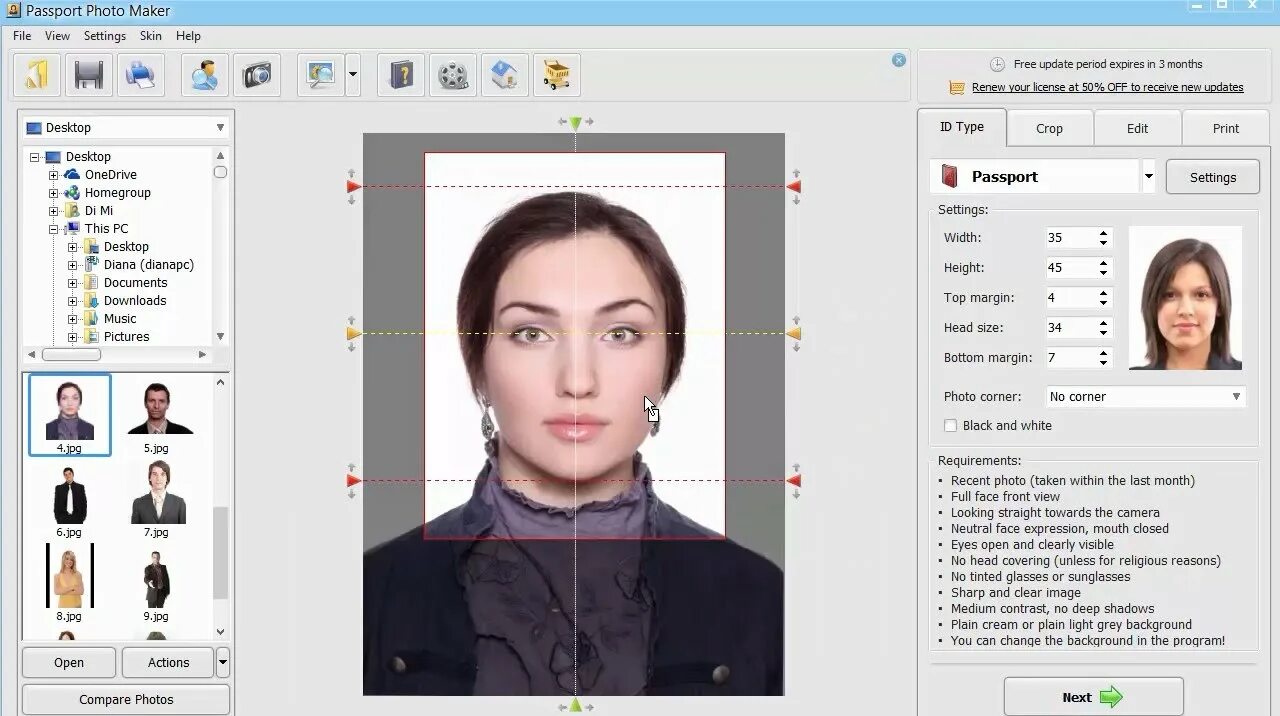Select Diana (dianapc) folder in the tree

click(148, 265)
